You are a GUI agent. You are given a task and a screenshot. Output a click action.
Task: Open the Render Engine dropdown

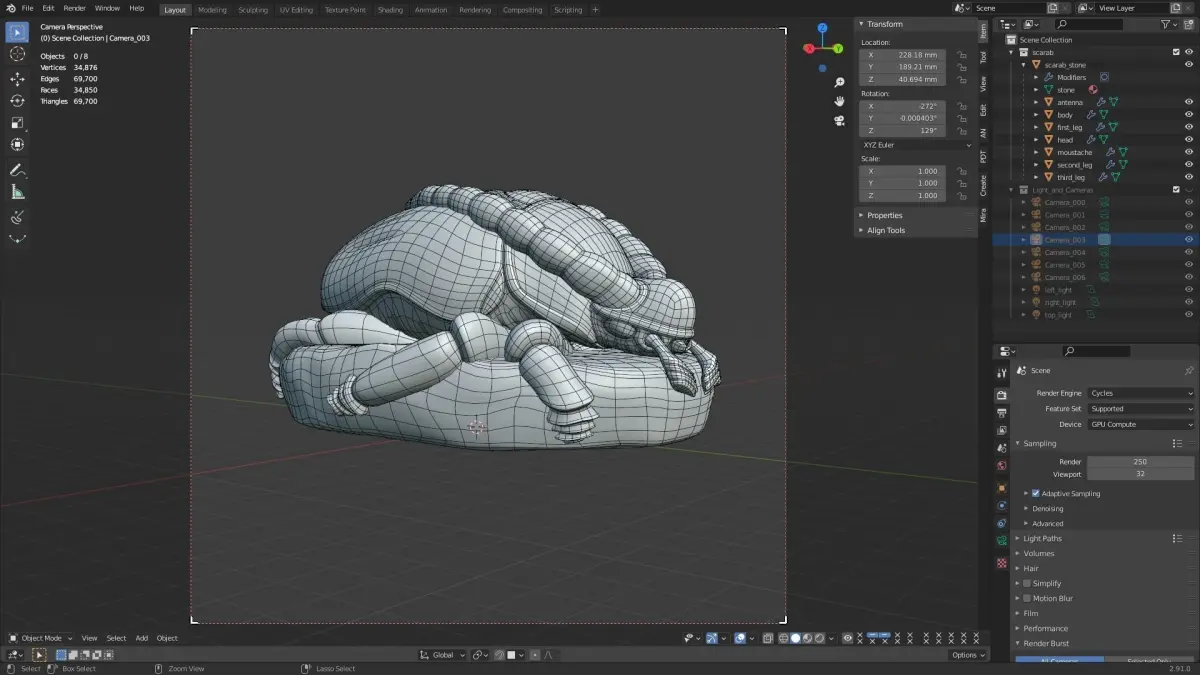[1140, 393]
